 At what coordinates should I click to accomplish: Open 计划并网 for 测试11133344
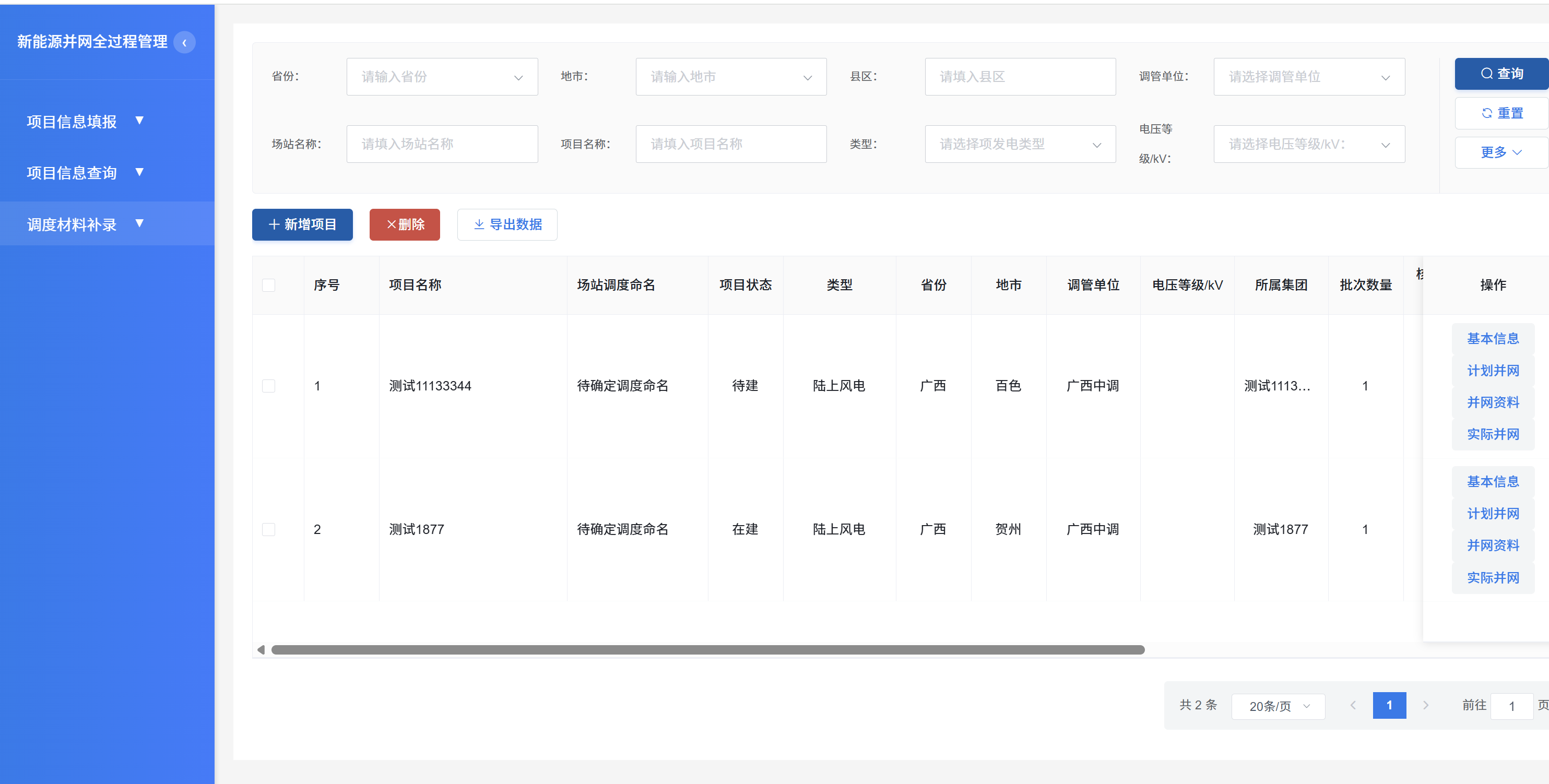point(1493,371)
